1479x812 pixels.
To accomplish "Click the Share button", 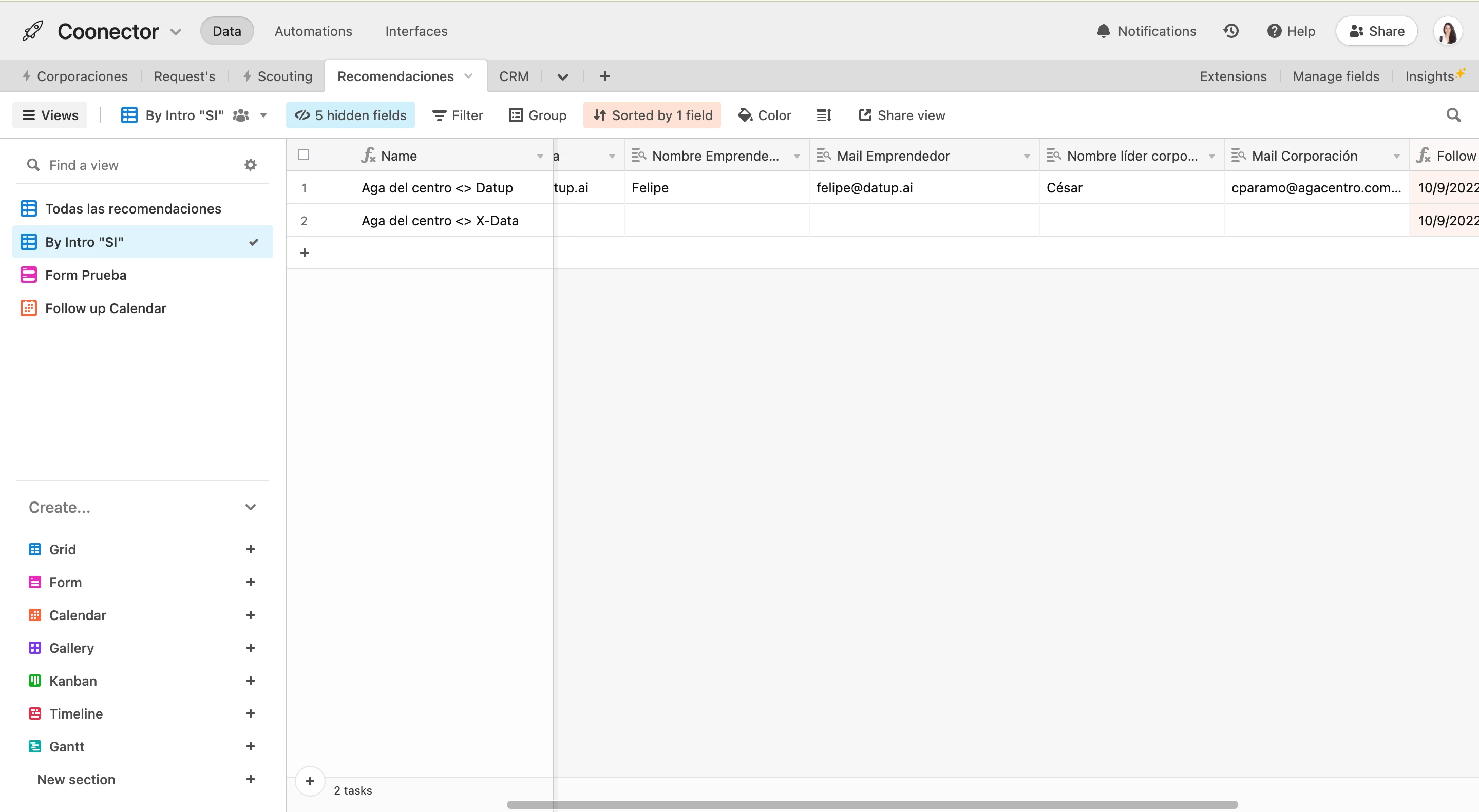I will click(1376, 31).
